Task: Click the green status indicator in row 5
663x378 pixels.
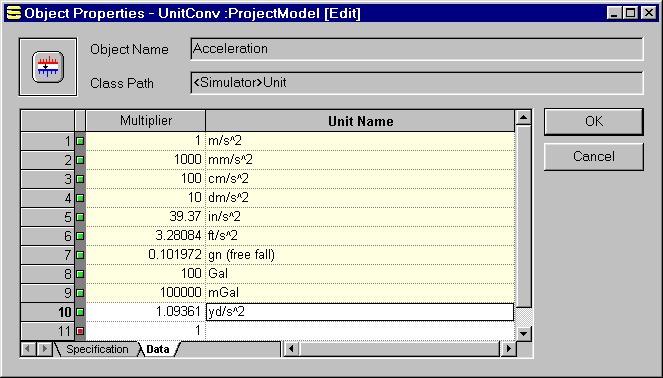Action: point(80,217)
